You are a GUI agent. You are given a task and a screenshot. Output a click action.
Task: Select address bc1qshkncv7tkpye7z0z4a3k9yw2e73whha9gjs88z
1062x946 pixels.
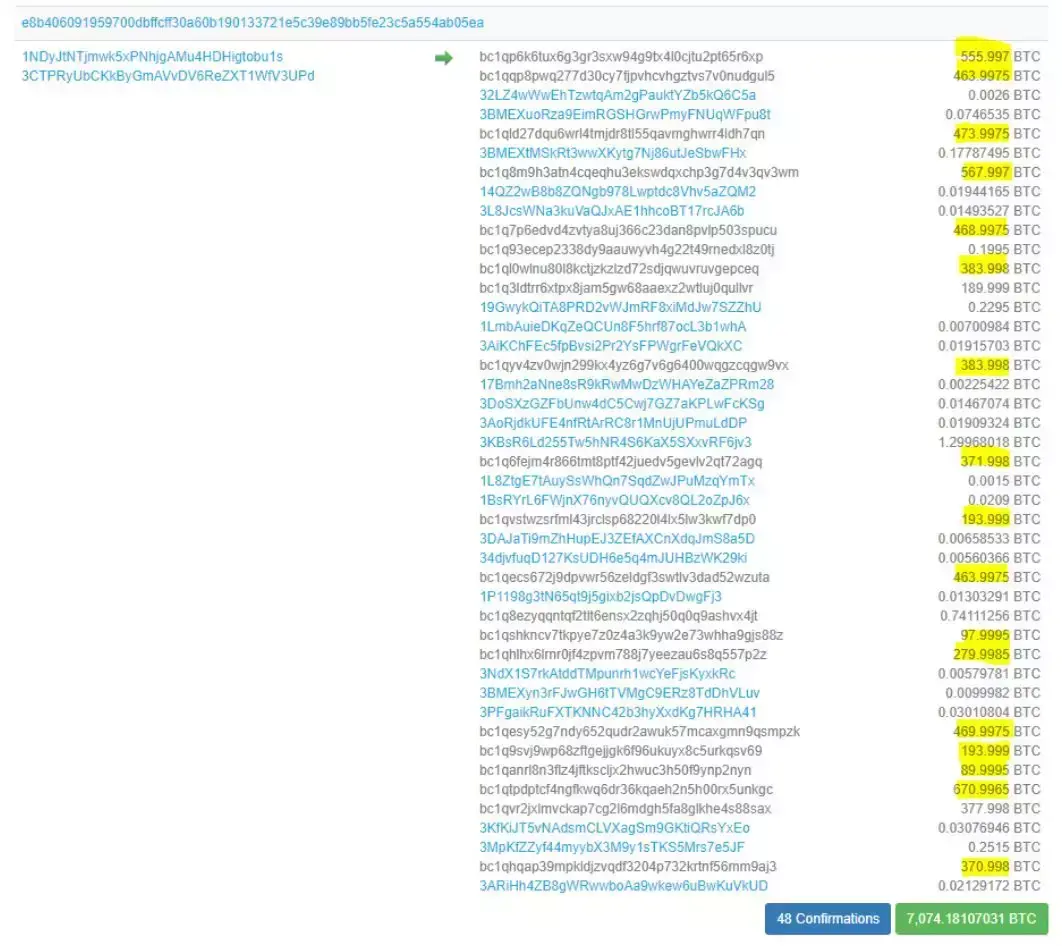631,635
